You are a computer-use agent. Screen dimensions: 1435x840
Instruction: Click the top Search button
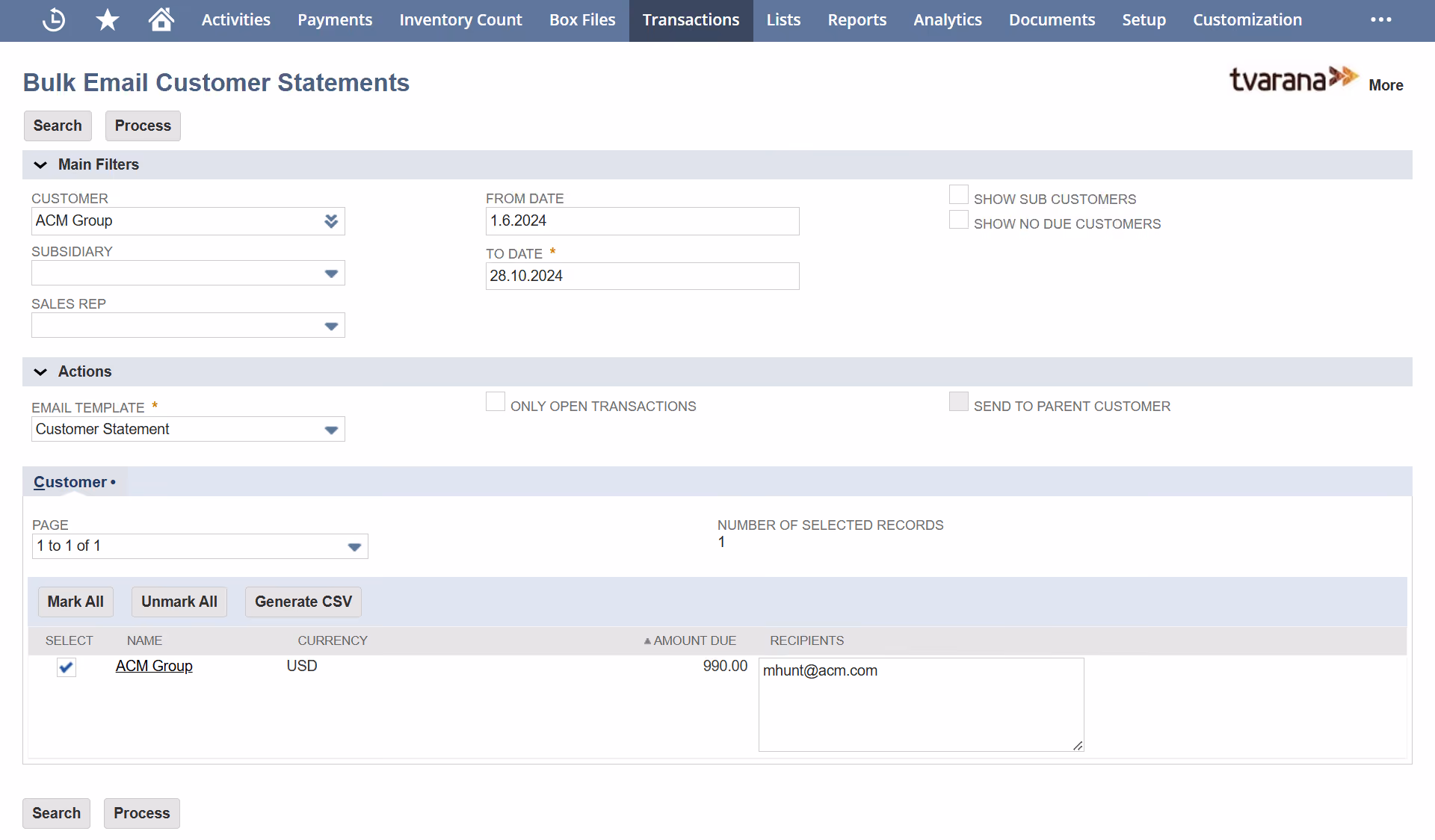[58, 126]
